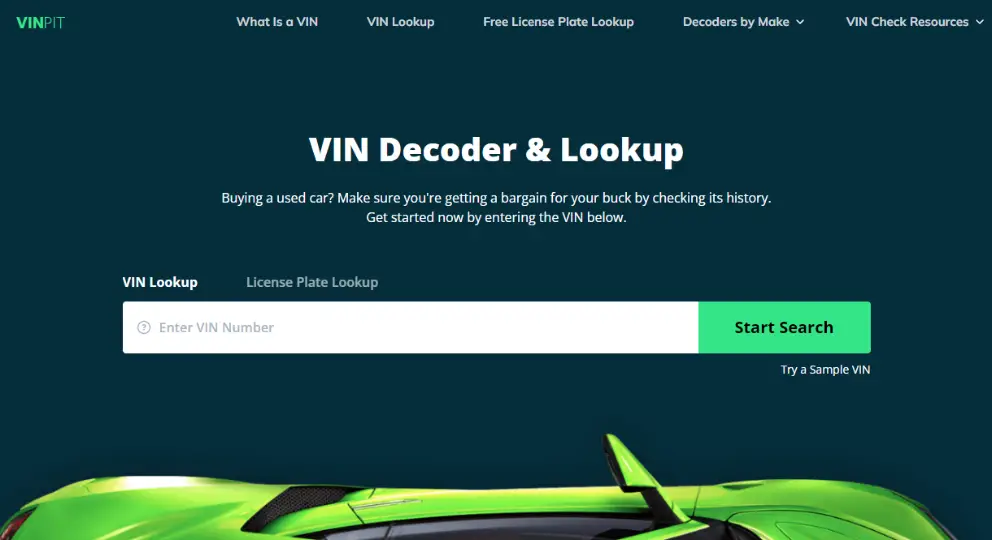Image resolution: width=992 pixels, height=540 pixels.
Task: Click the VIN Decoder & Lookup heading
Action: 496,150
